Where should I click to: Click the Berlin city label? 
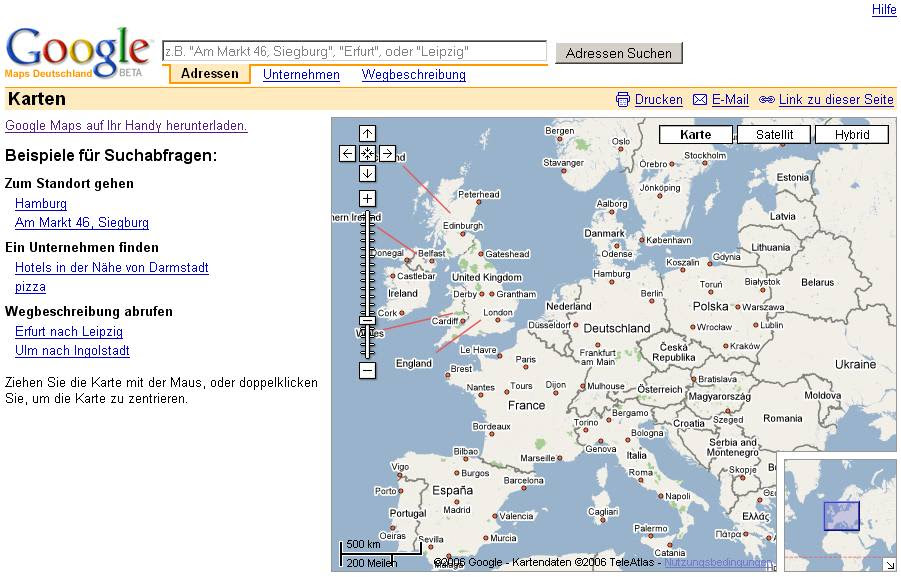pyautogui.click(x=652, y=293)
